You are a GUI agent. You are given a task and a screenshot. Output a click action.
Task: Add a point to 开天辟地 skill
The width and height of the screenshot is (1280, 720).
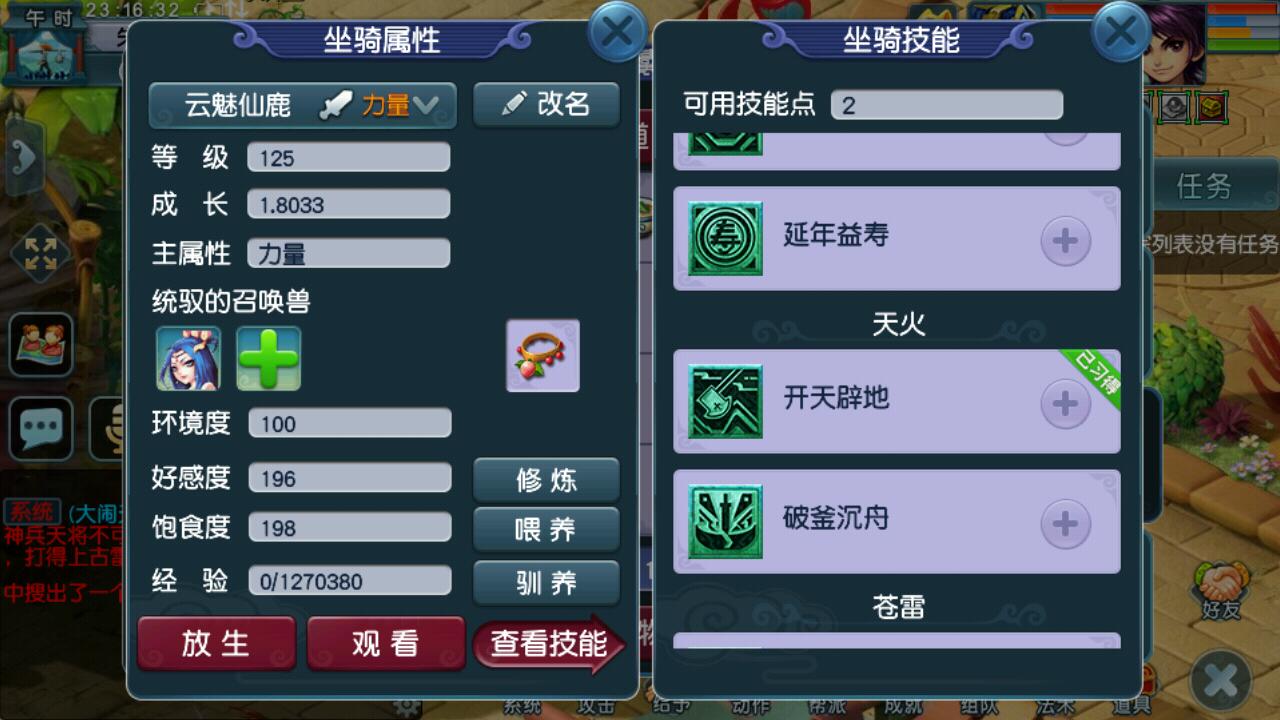[x=1065, y=404]
